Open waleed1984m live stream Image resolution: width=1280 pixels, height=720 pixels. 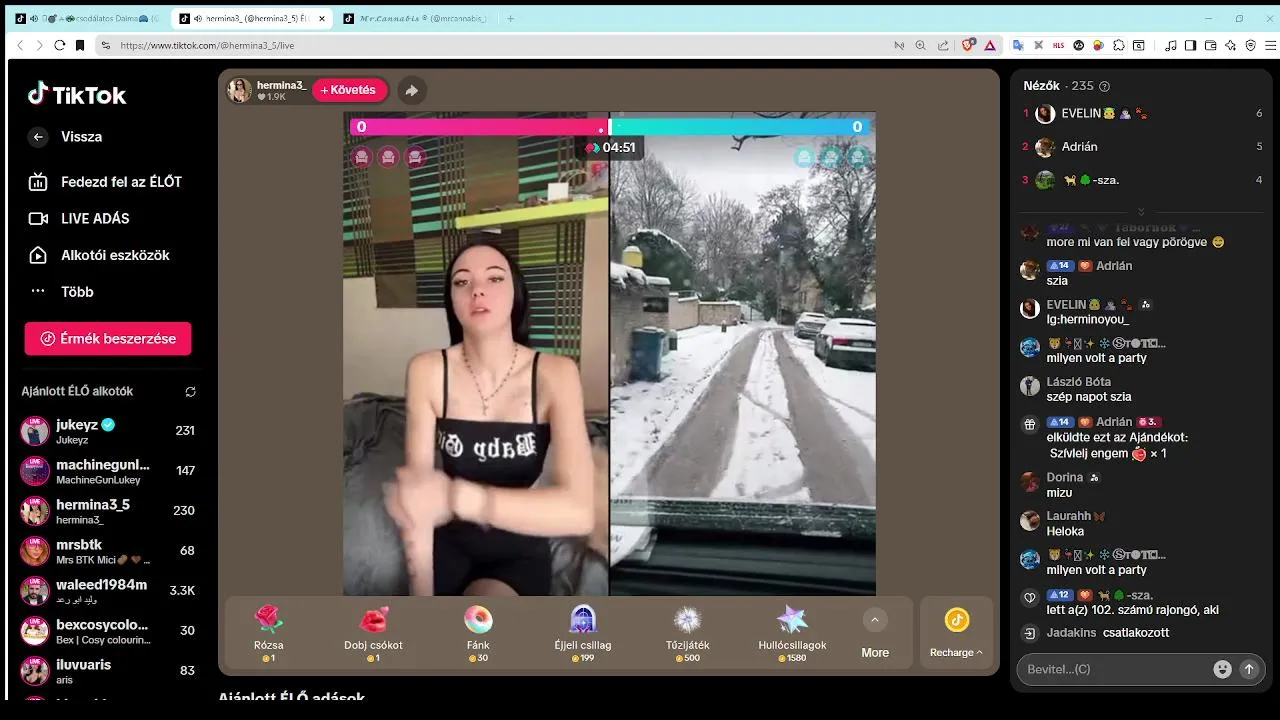pos(108,591)
